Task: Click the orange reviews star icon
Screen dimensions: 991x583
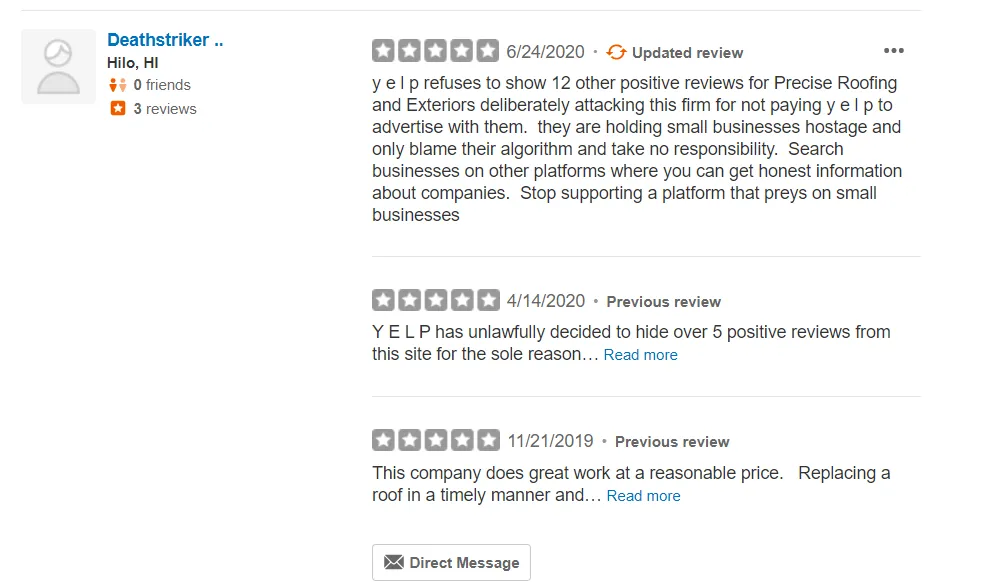Action: 118,109
